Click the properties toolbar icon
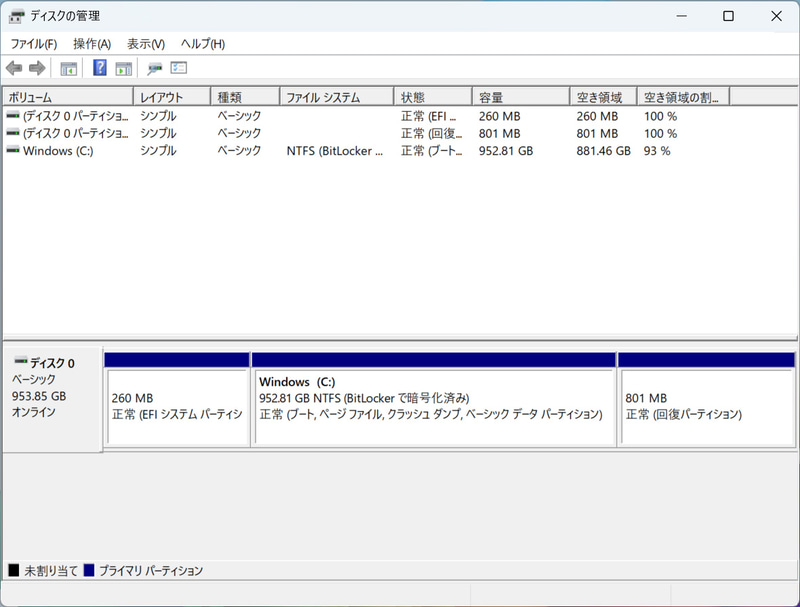The height and width of the screenshot is (607, 800). [153, 67]
